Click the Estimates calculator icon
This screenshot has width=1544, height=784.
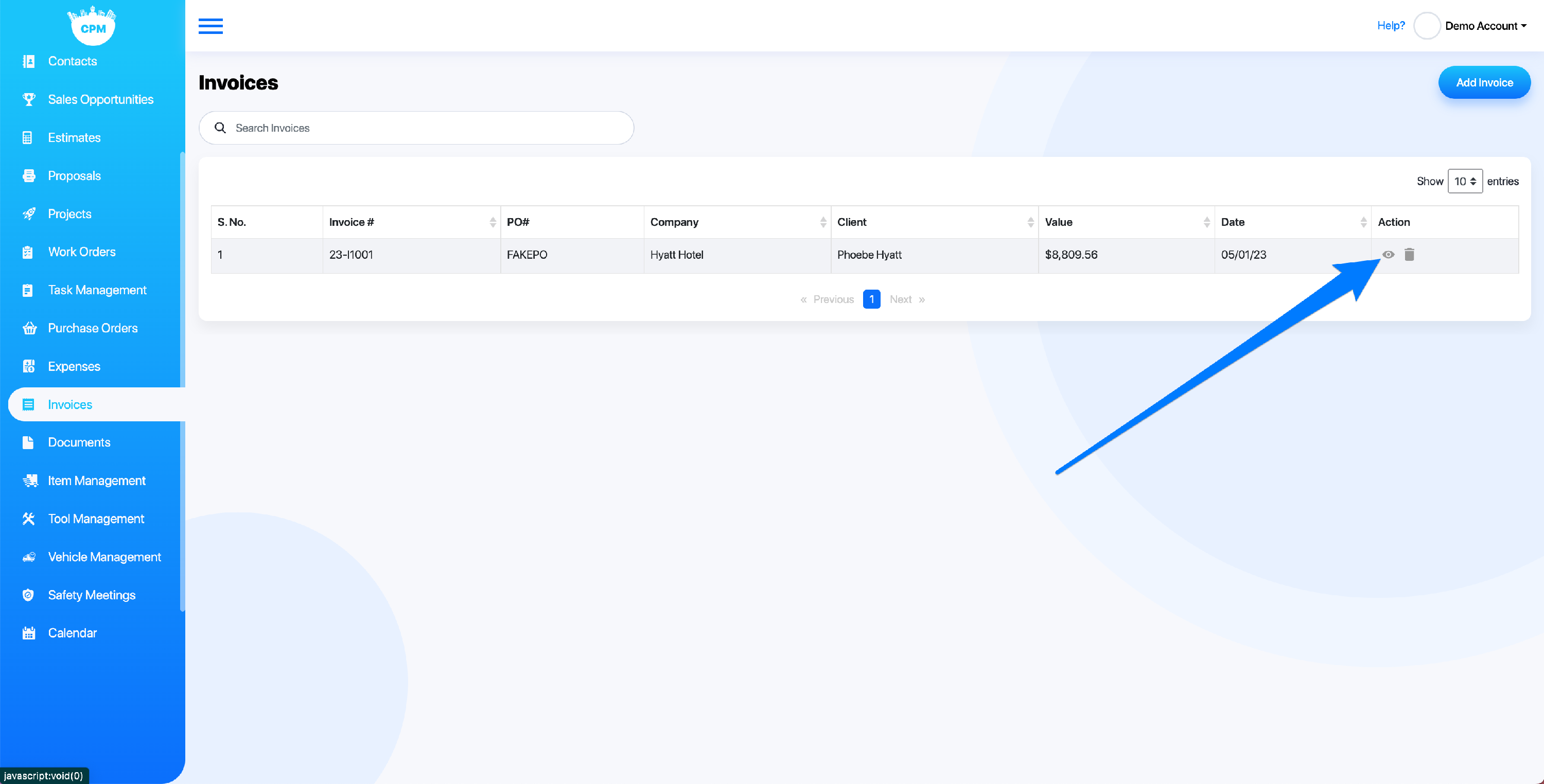click(x=28, y=138)
